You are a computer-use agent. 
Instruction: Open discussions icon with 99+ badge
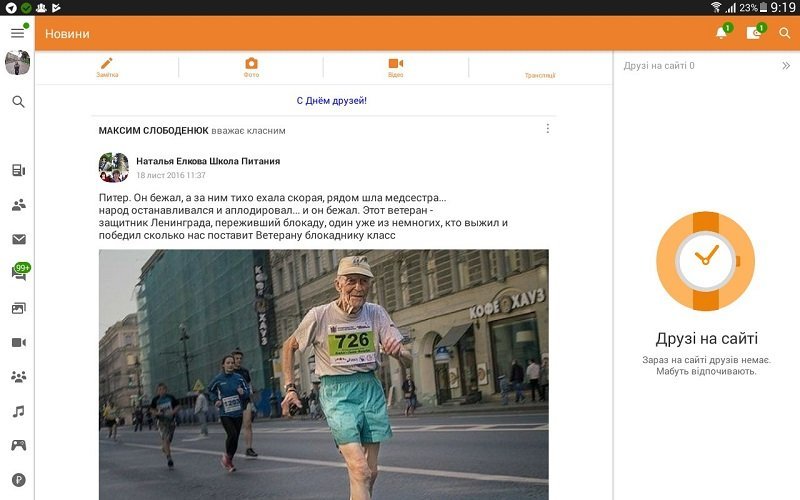point(19,272)
